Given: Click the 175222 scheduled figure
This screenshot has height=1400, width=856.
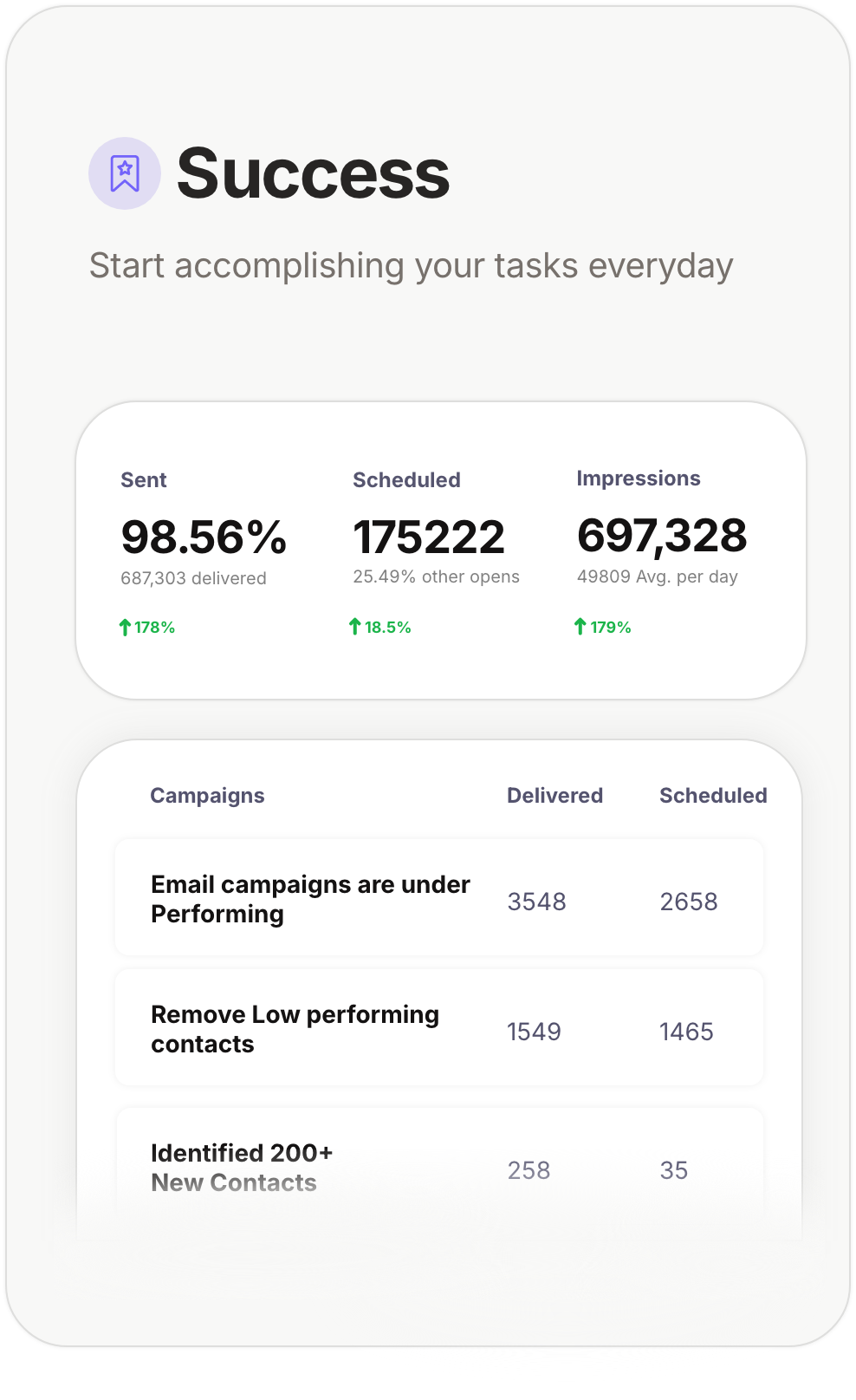Looking at the screenshot, I should [429, 537].
